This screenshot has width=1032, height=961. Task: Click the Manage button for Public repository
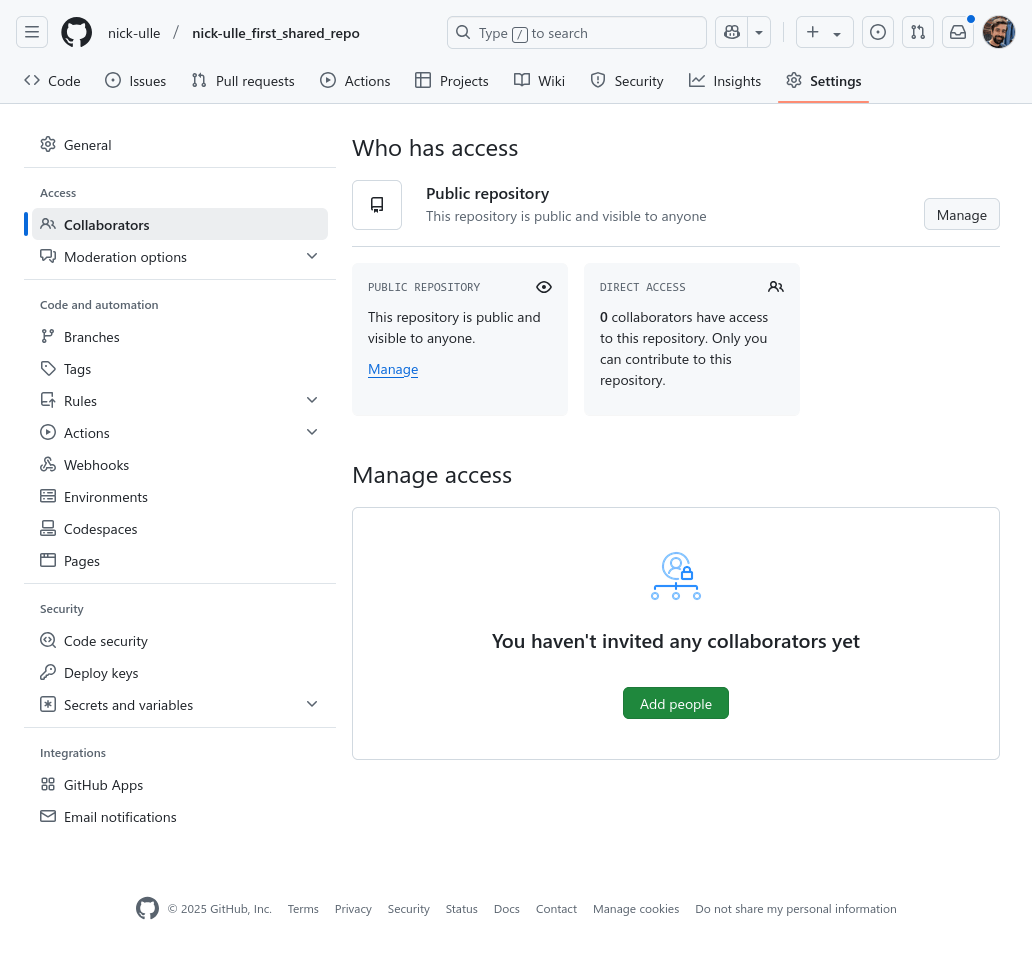[961, 214]
